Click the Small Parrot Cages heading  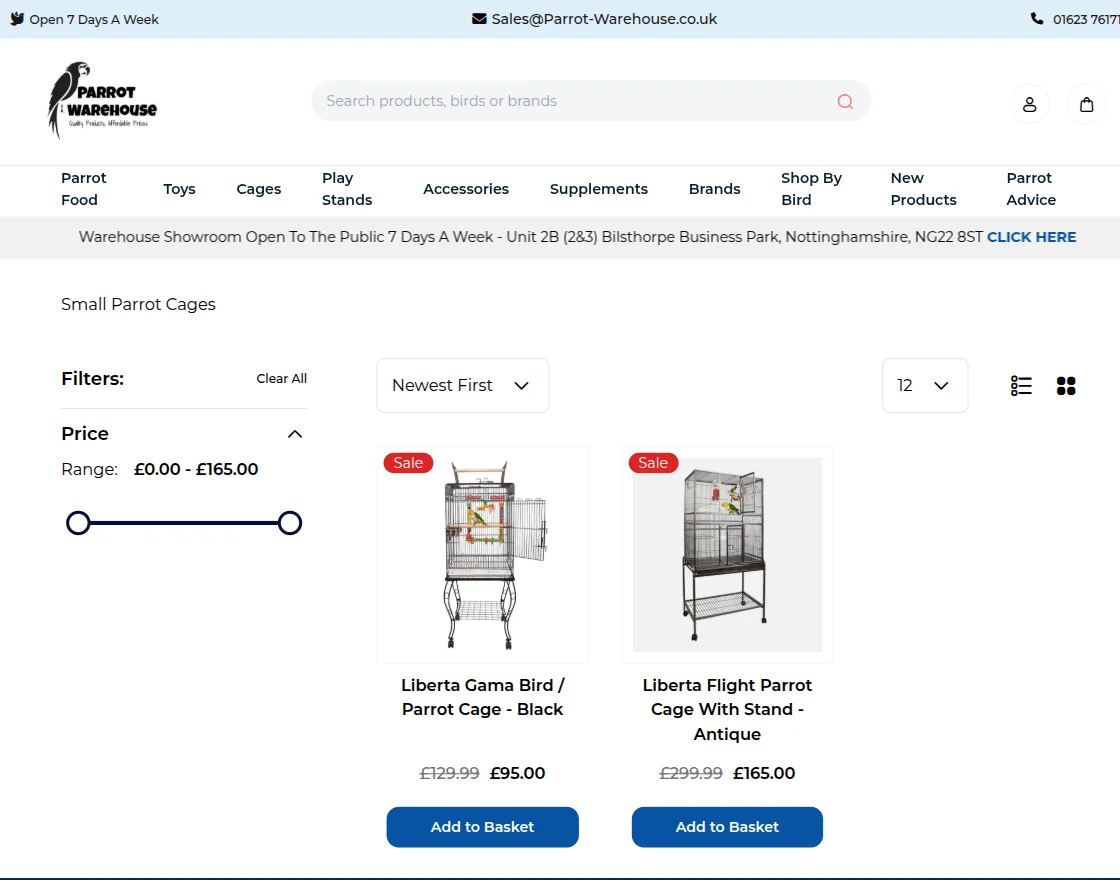(x=138, y=304)
